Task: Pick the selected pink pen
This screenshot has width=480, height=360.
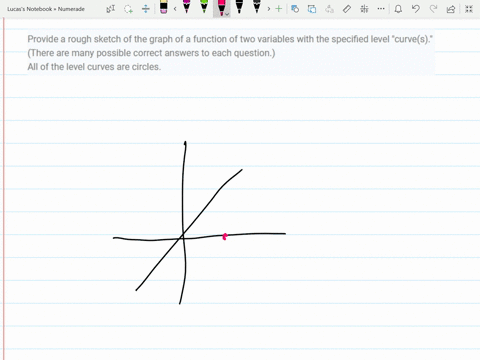Action: click(x=221, y=7)
